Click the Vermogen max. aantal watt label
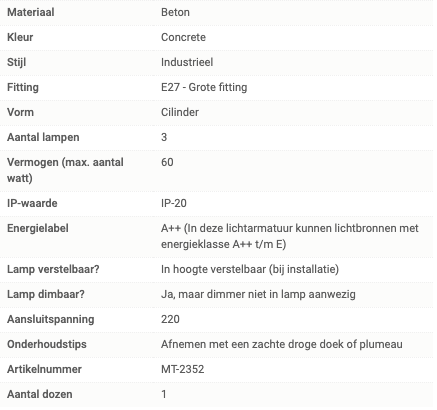The image size is (437, 410). coord(65,170)
